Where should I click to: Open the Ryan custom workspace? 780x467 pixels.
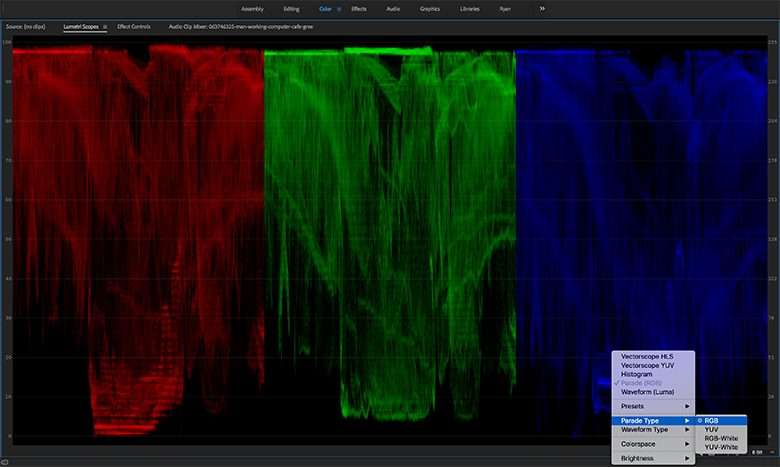click(x=505, y=9)
